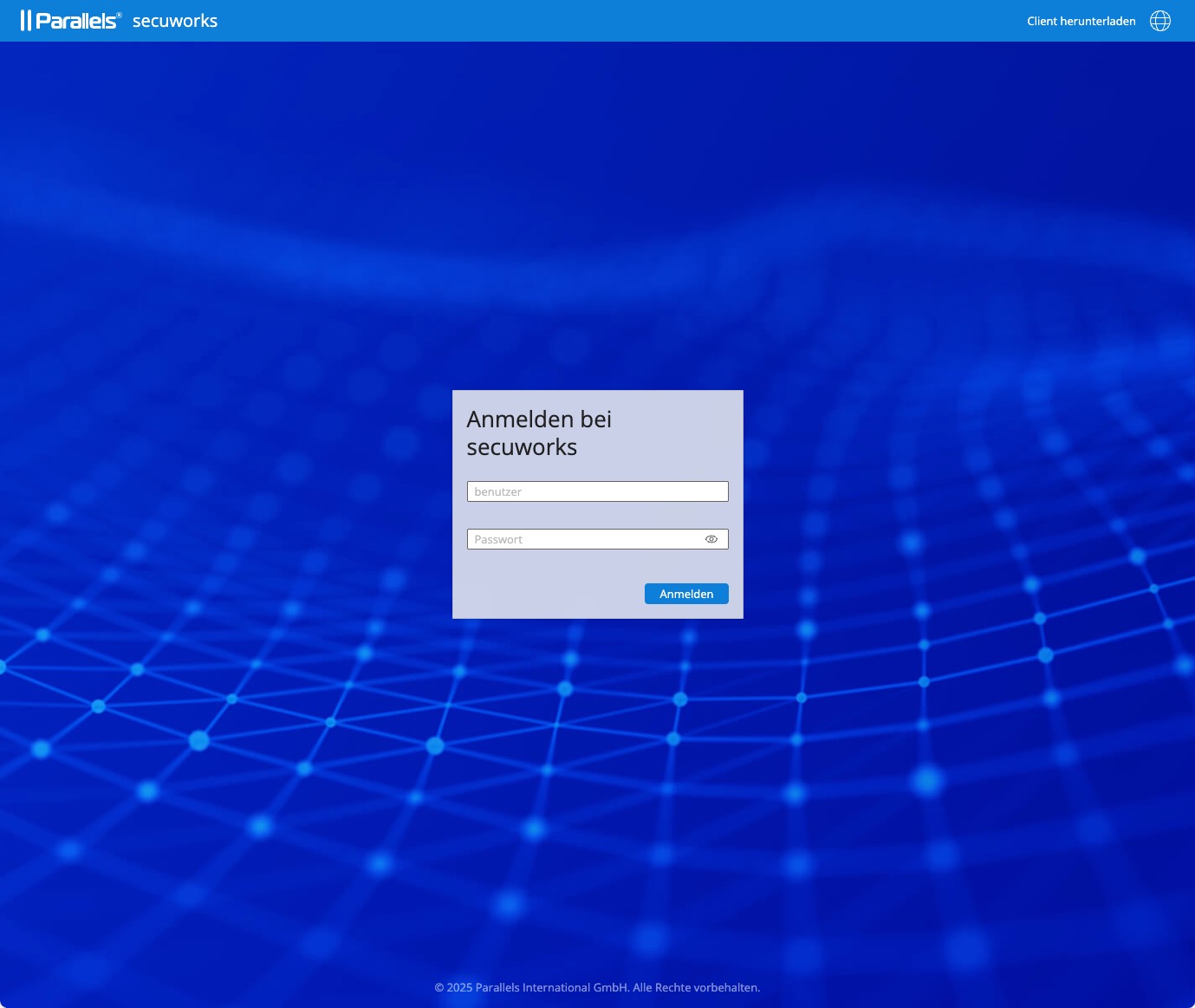Click the Parallels double-bar logo icon
The height and width of the screenshot is (1008, 1195).
26,21
